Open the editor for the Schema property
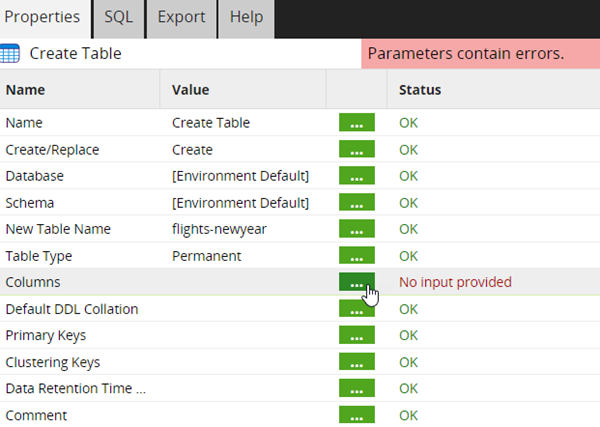Viewport: 600px width, 427px height. pos(357,202)
